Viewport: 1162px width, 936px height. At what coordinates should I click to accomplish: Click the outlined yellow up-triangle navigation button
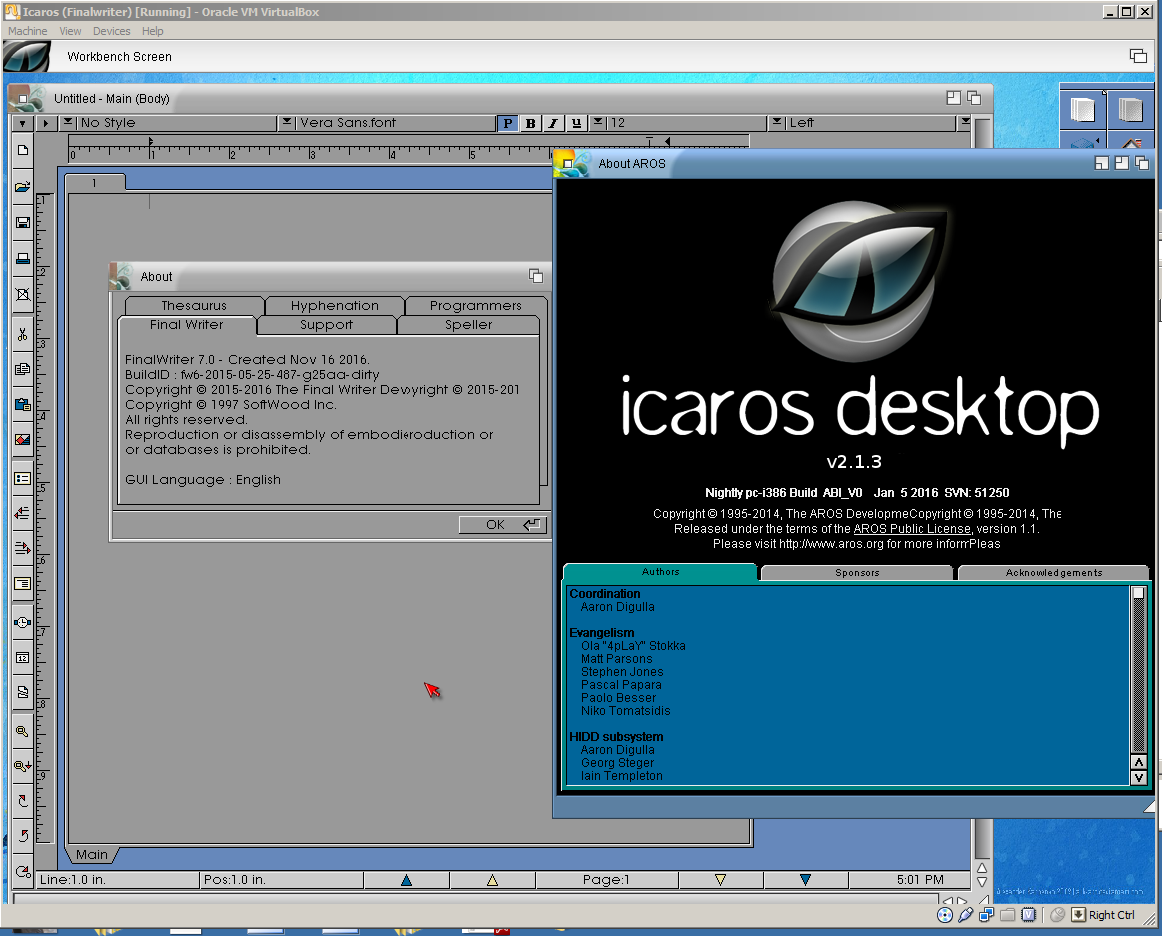[492, 880]
